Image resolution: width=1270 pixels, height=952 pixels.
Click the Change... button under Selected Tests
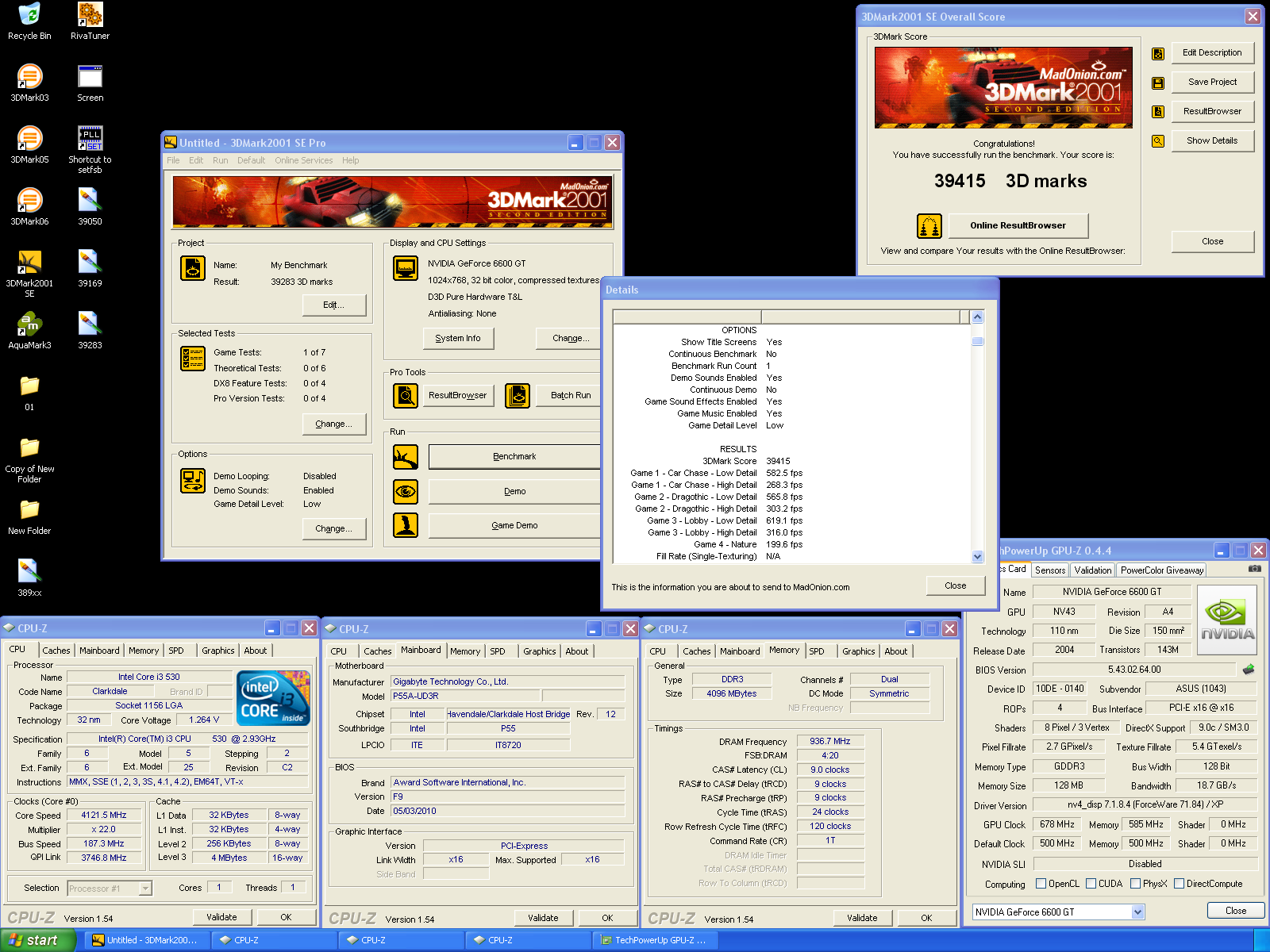coord(334,424)
